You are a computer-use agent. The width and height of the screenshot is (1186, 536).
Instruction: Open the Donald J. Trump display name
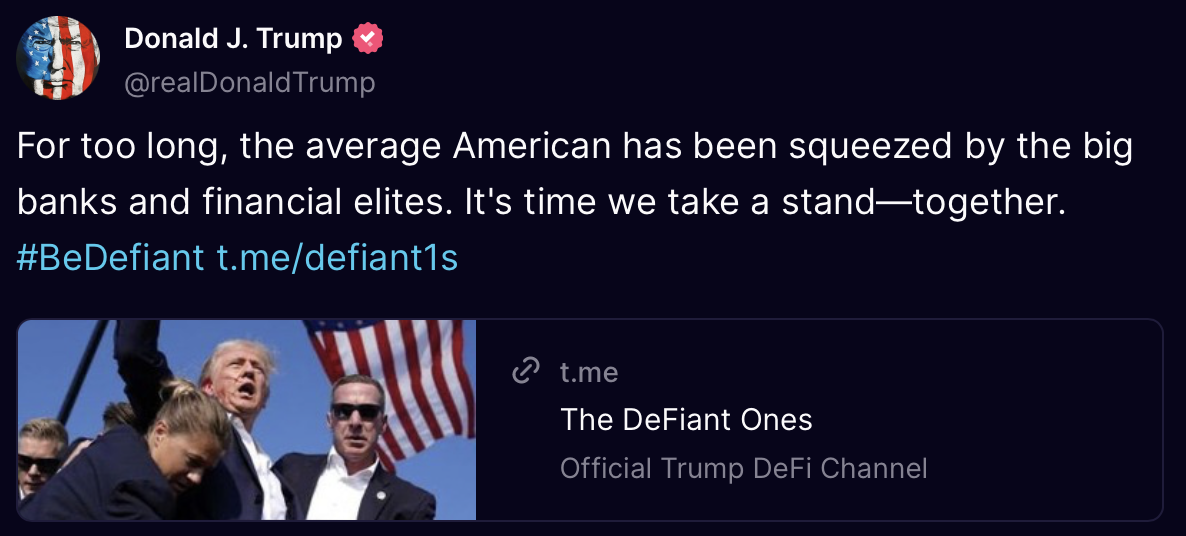click(x=233, y=40)
